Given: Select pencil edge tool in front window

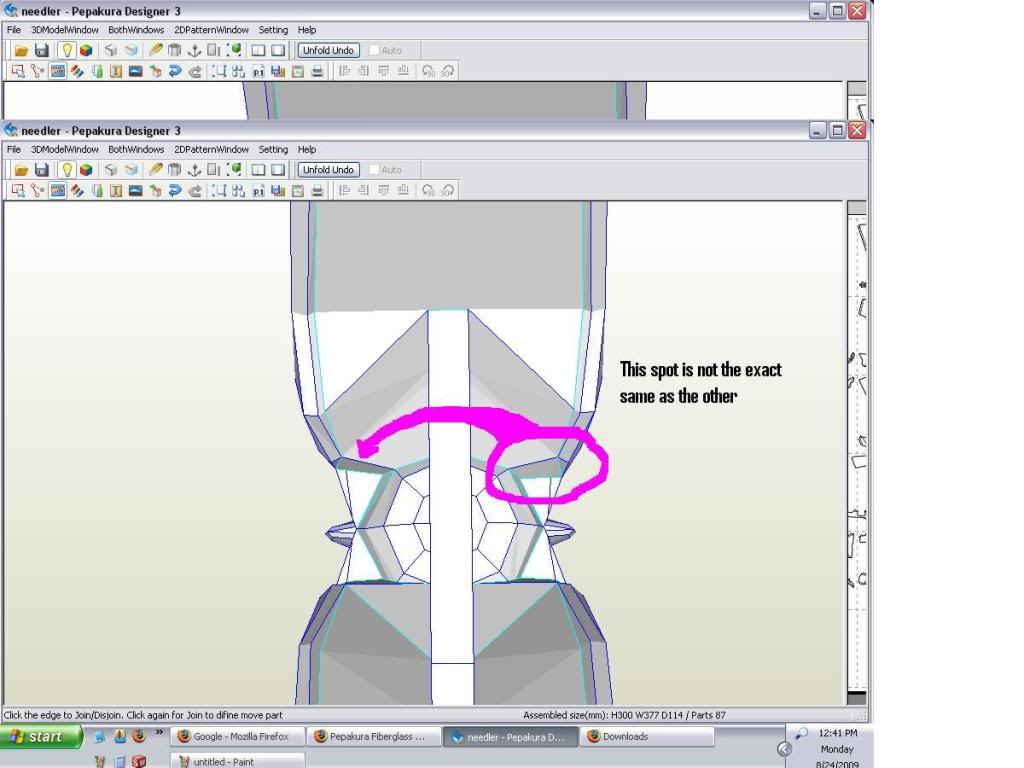Looking at the screenshot, I should click(155, 170).
